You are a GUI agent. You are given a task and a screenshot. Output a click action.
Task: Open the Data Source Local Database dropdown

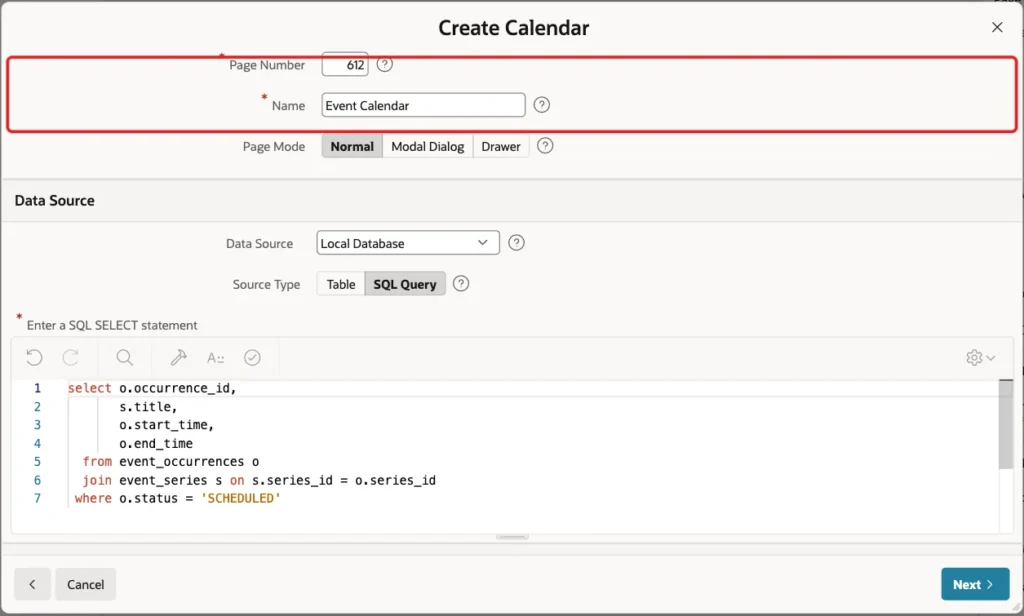(x=408, y=243)
